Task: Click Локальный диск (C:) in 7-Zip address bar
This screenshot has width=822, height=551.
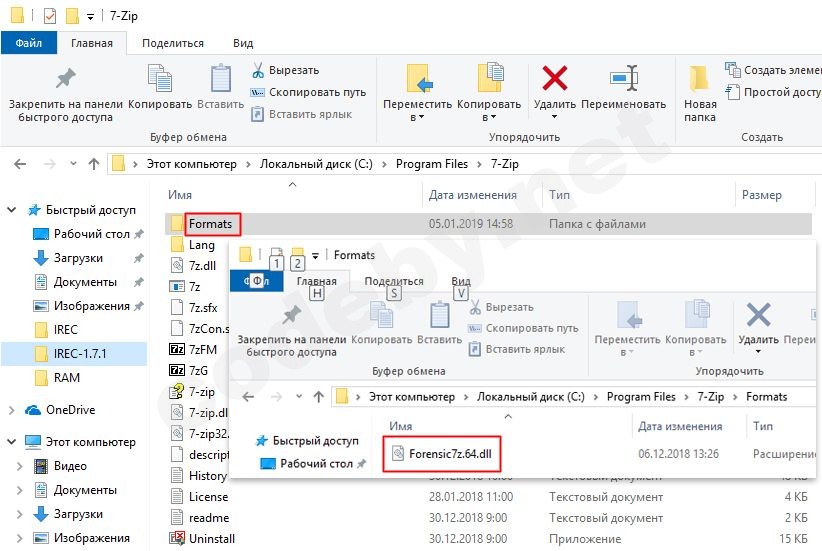Action: coord(316,164)
